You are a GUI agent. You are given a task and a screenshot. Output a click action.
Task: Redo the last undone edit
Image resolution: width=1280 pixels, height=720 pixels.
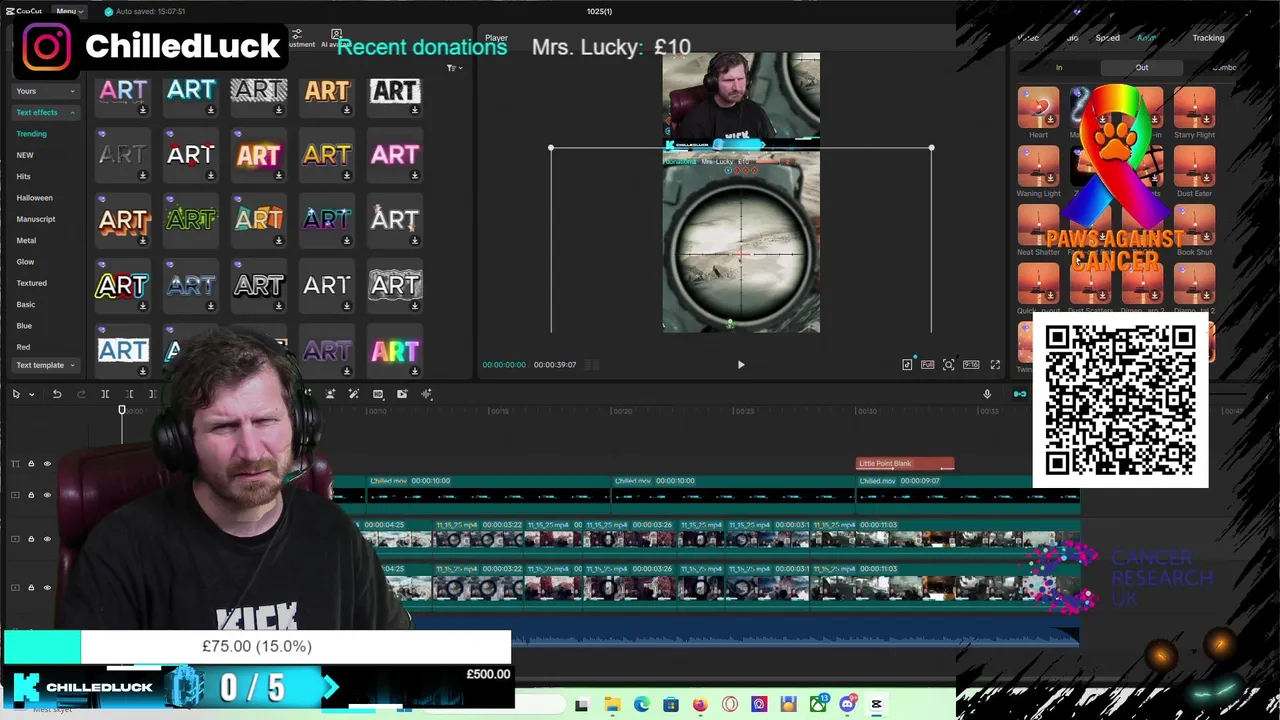[x=81, y=394]
